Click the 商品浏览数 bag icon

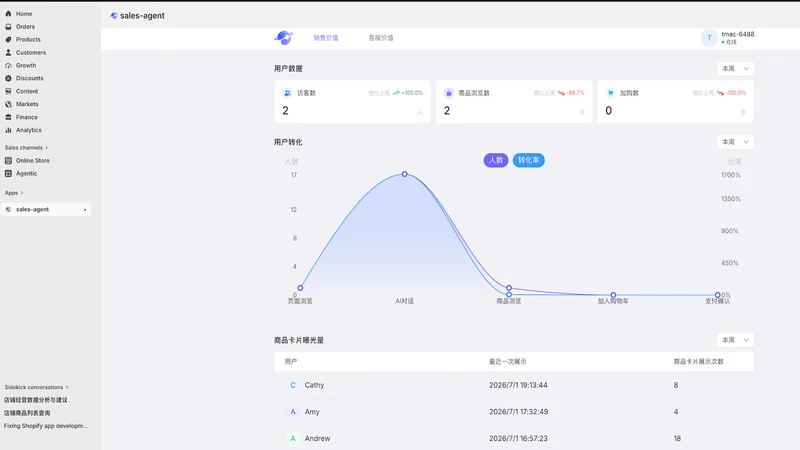coord(448,93)
